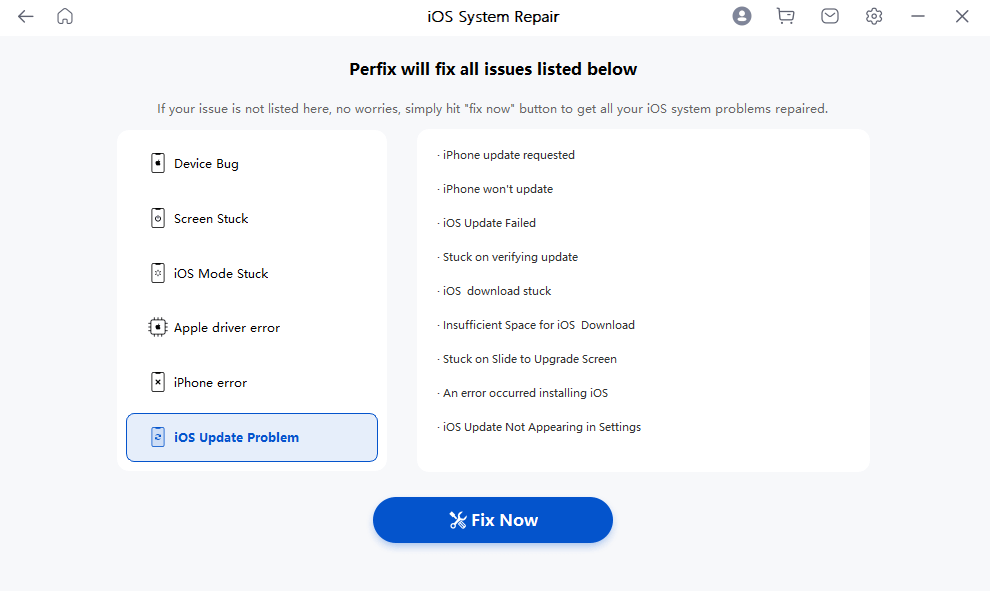Screen dimensions: 990x591
Task: Go to the home screen icon
Action: point(65,17)
